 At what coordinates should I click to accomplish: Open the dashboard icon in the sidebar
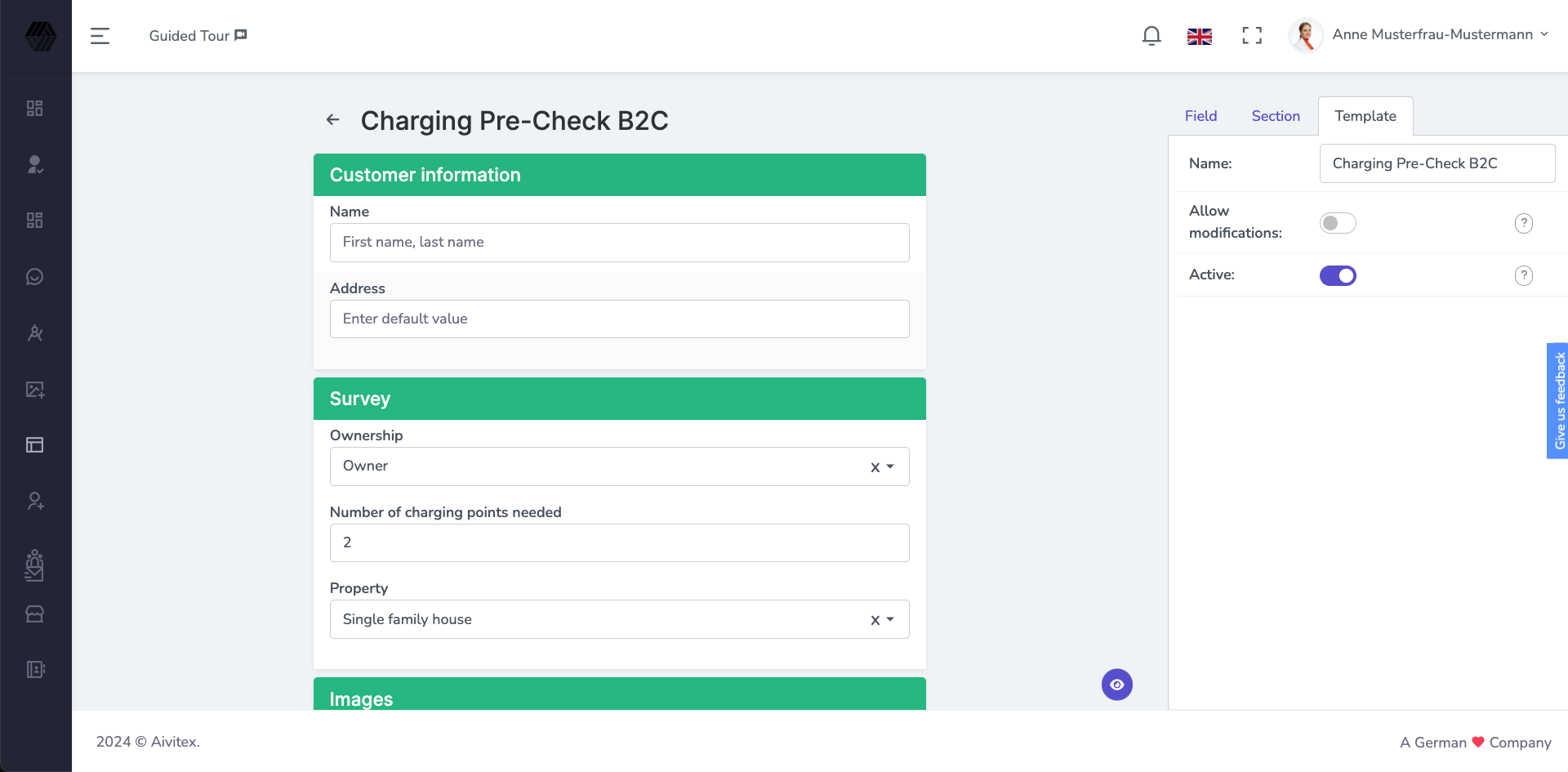pyautogui.click(x=35, y=107)
